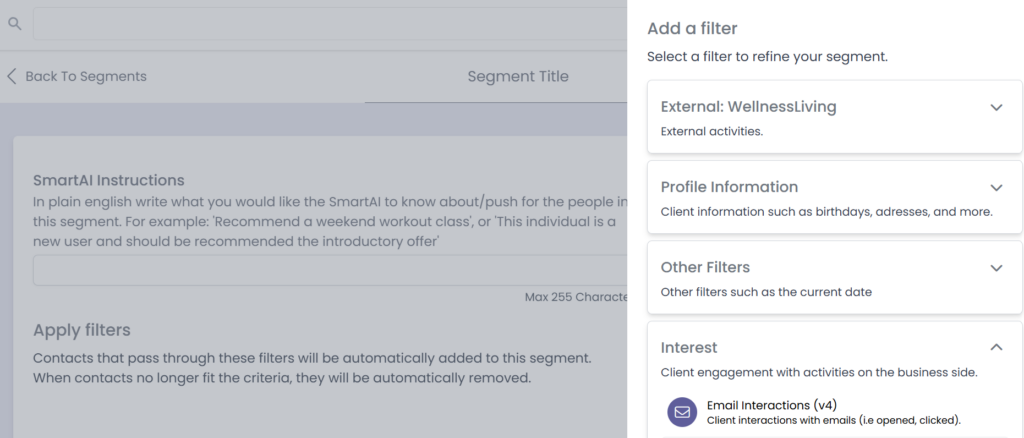Expand Profile Information using its chevron
Viewport: 1024px width, 438px height.
996,187
